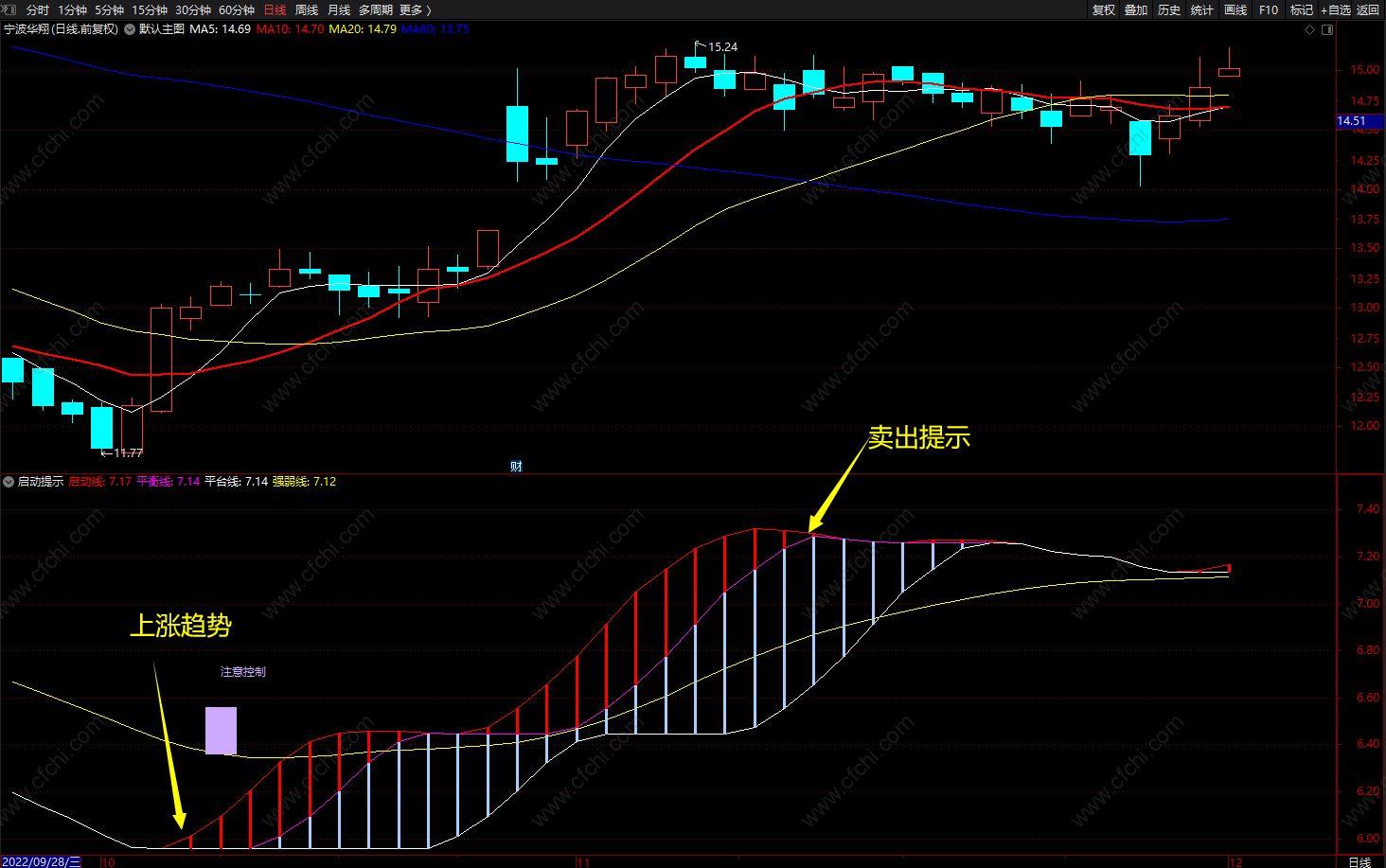This screenshot has height=868, width=1386.
Task: Click the MA20: 14.79 value
Action: pyautogui.click(x=363, y=29)
